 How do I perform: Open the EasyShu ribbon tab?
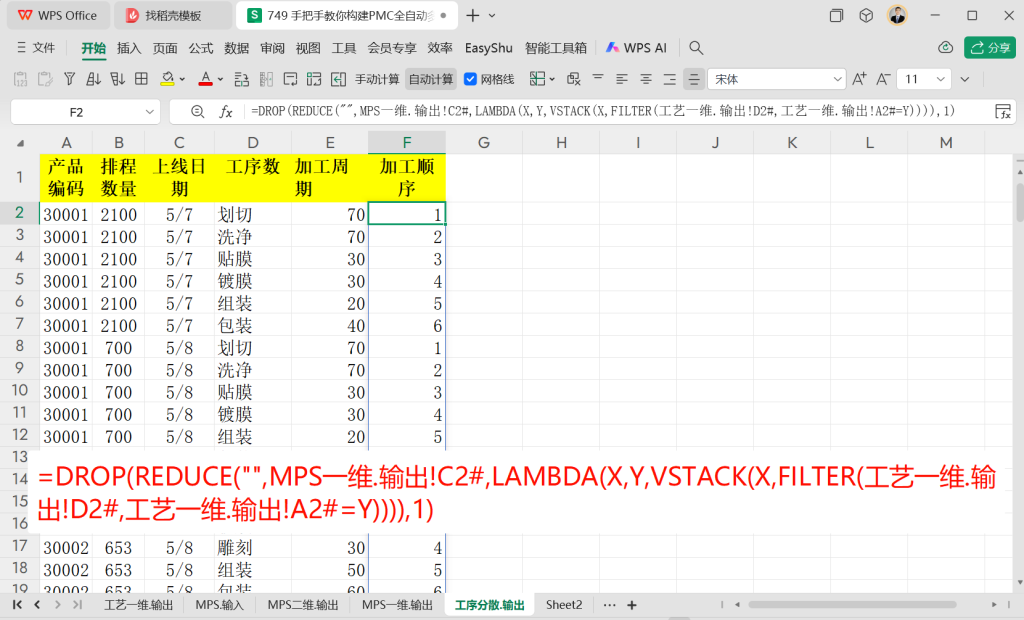pos(488,48)
